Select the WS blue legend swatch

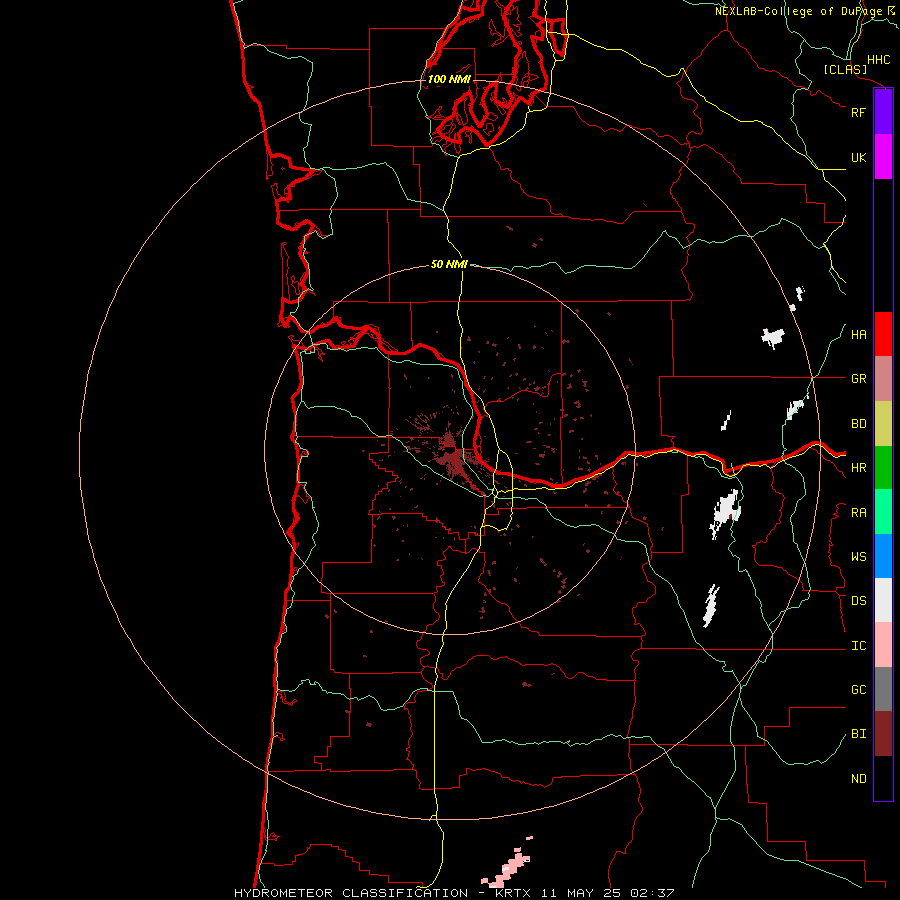click(883, 556)
